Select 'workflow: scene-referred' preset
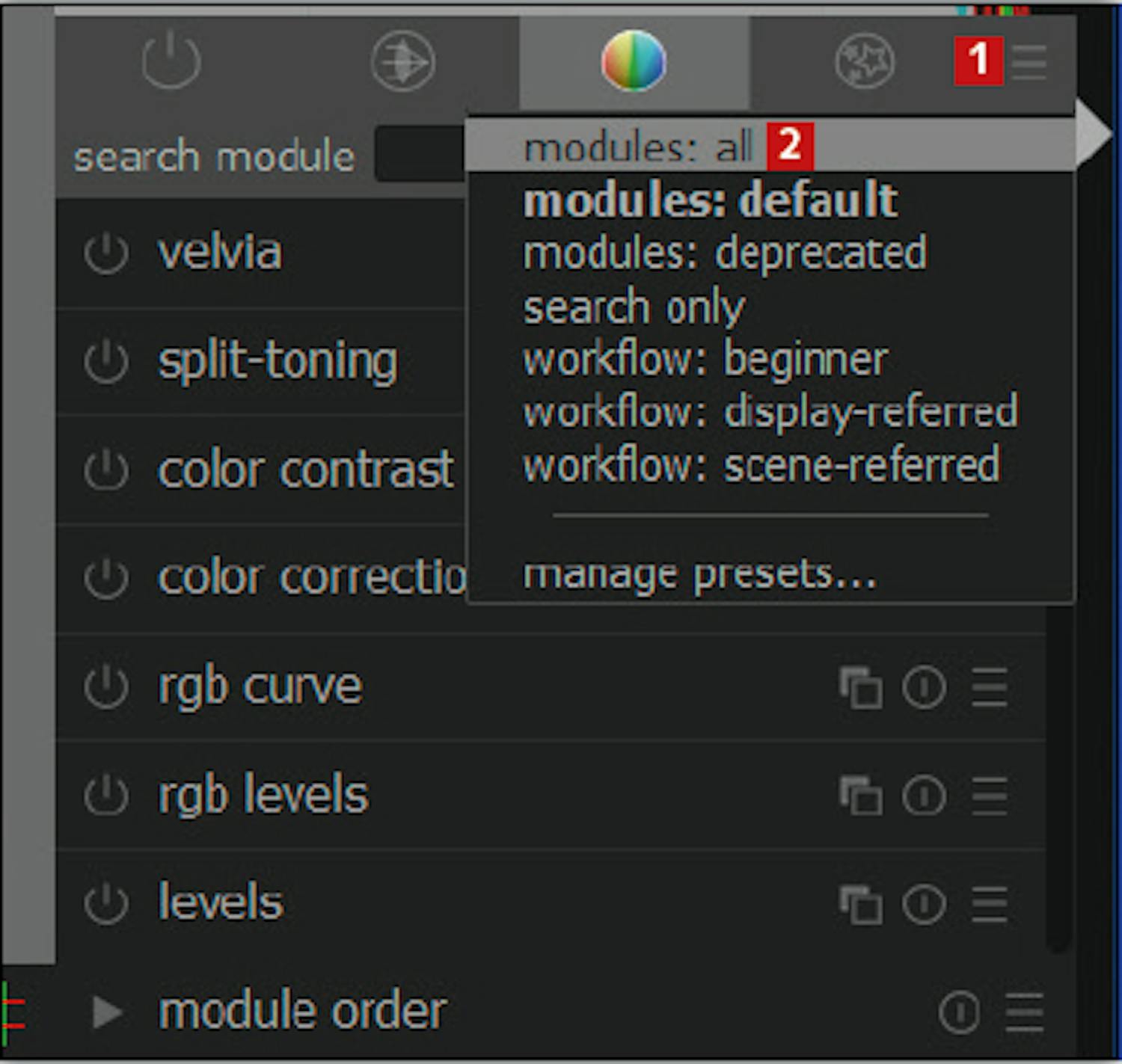Screen dimensions: 1122x1064 (x=761, y=465)
